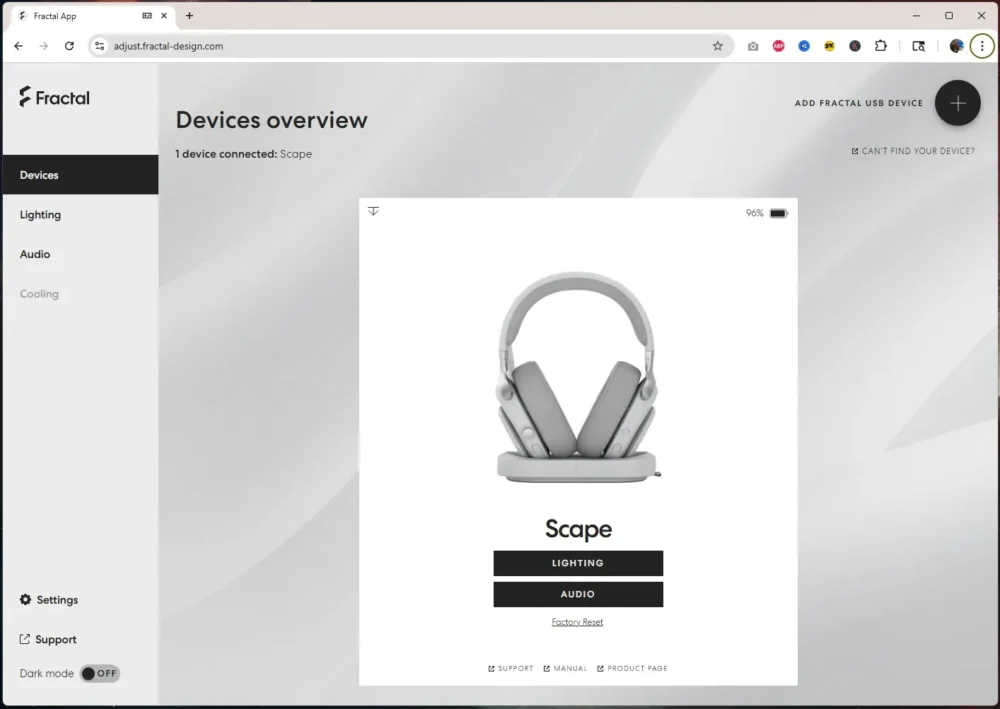Switch to the Fractal App tab
The height and width of the screenshot is (709, 1000).
(x=93, y=15)
